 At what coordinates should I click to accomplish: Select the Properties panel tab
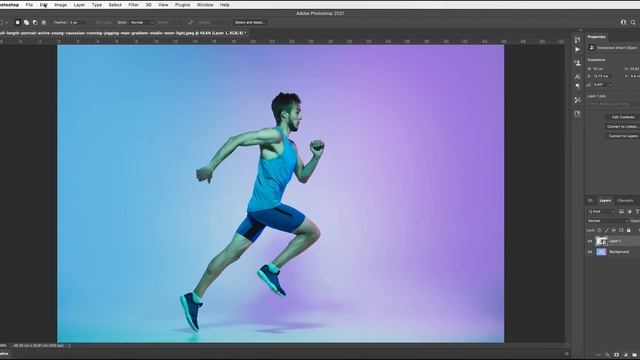coord(596,37)
